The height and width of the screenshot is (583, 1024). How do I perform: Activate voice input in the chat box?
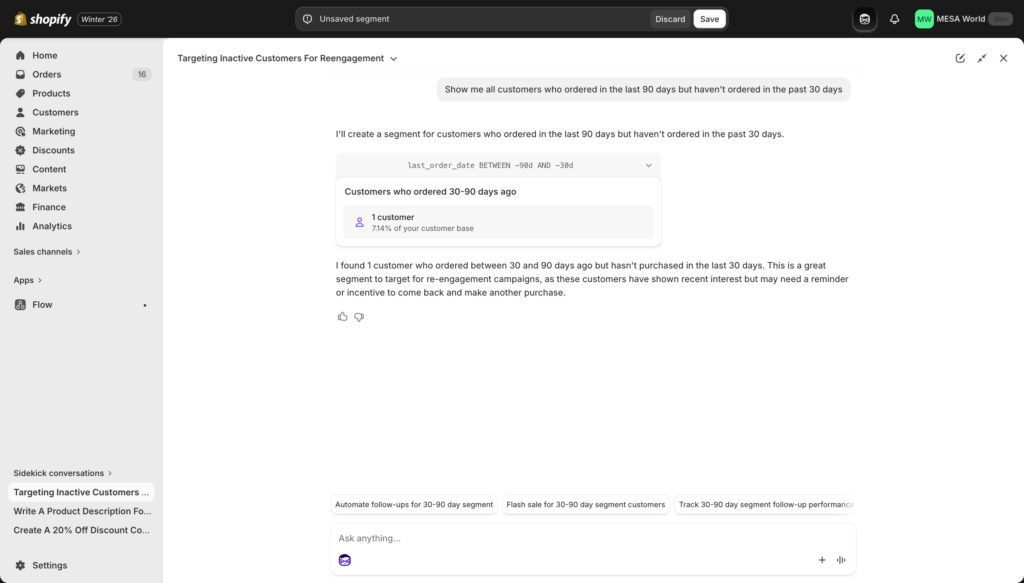coord(841,560)
